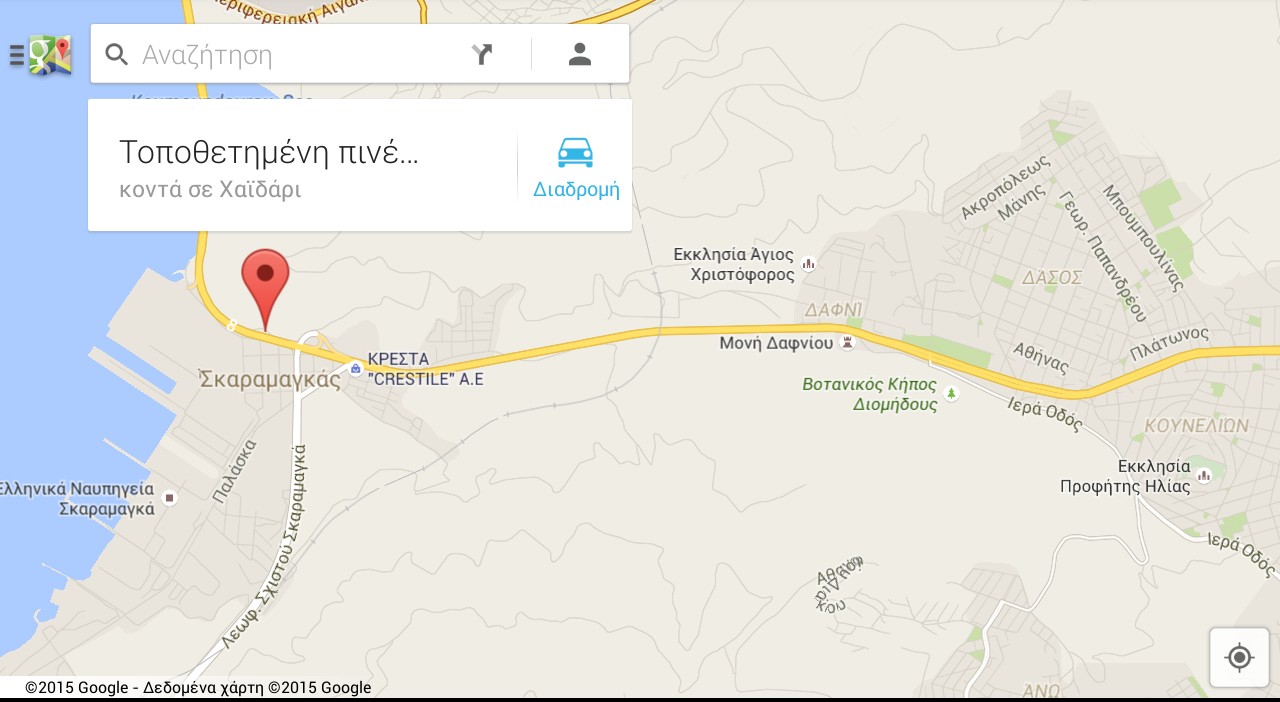The width and height of the screenshot is (1280, 702).
Task: Open the account profile icon
Action: pyautogui.click(x=580, y=54)
